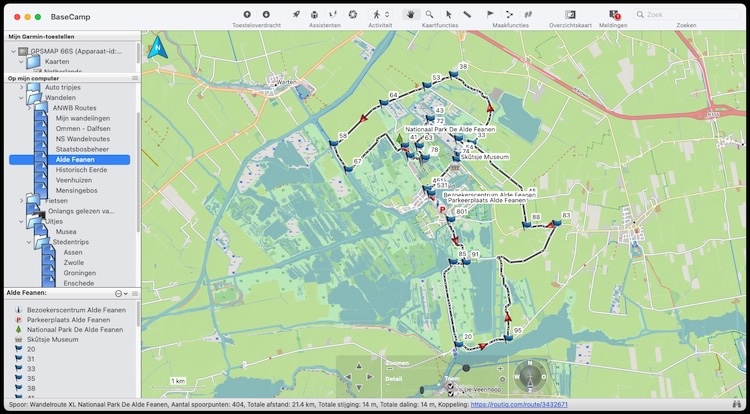Viewport: 750px width, 414px height.
Task: Collapse the GPSMAP 66S device node
Action: pos(13,51)
